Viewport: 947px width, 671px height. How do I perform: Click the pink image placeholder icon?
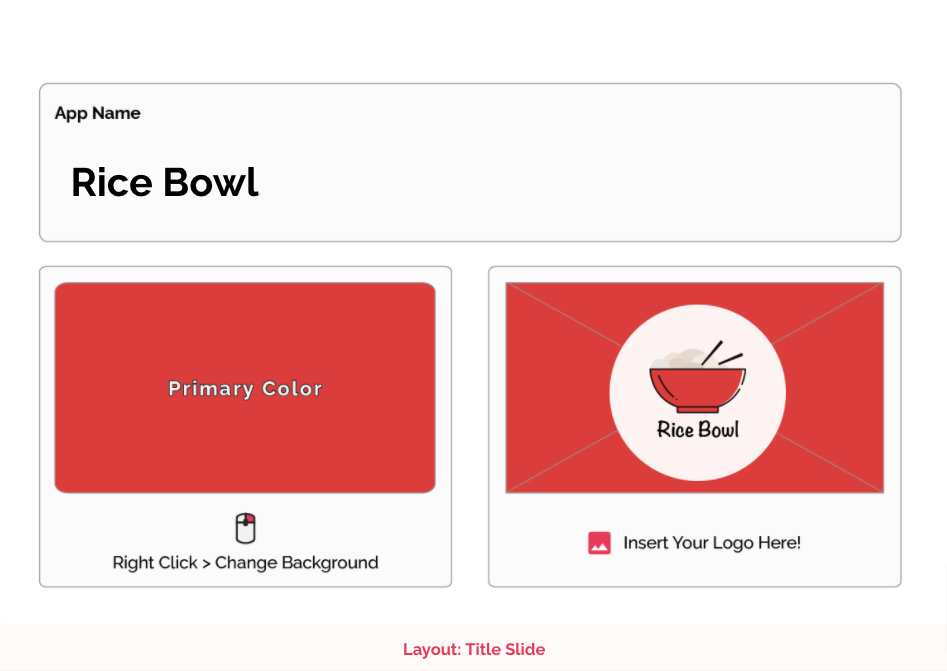click(599, 543)
